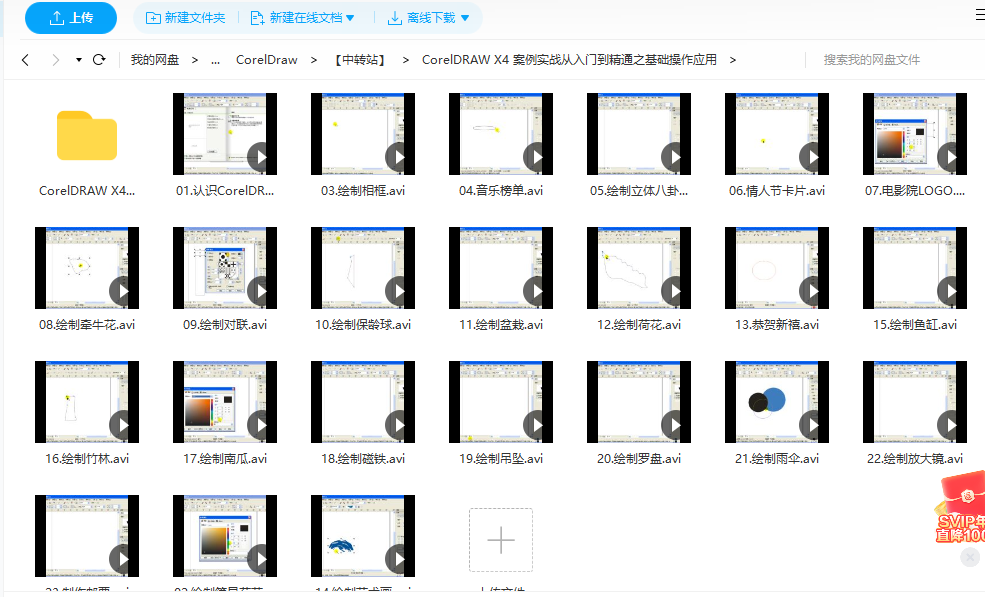985x597 pixels.
Task: Select file name 22.绘制放大镜.avi
Action: pos(915,459)
